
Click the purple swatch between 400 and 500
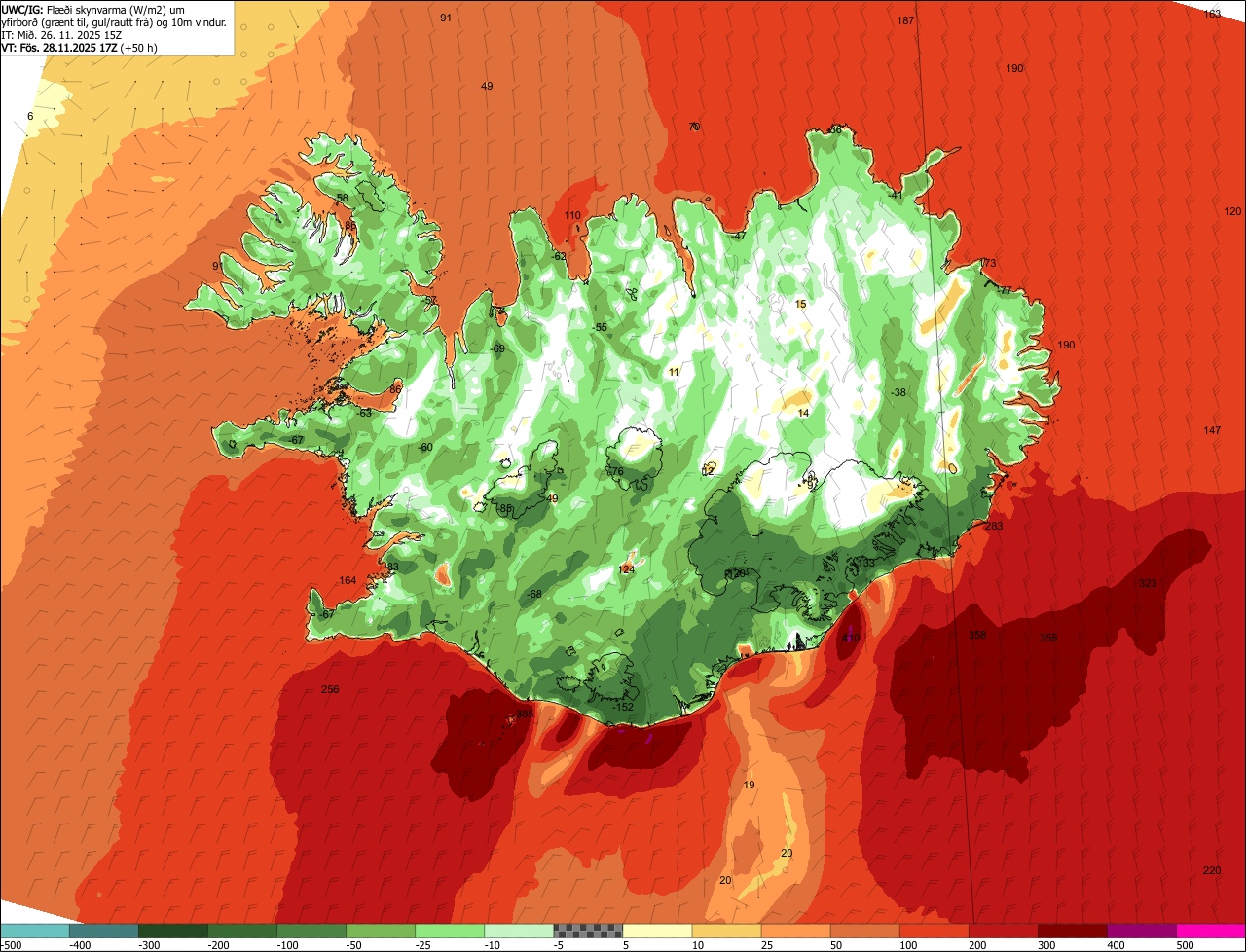click(x=1141, y=931)
